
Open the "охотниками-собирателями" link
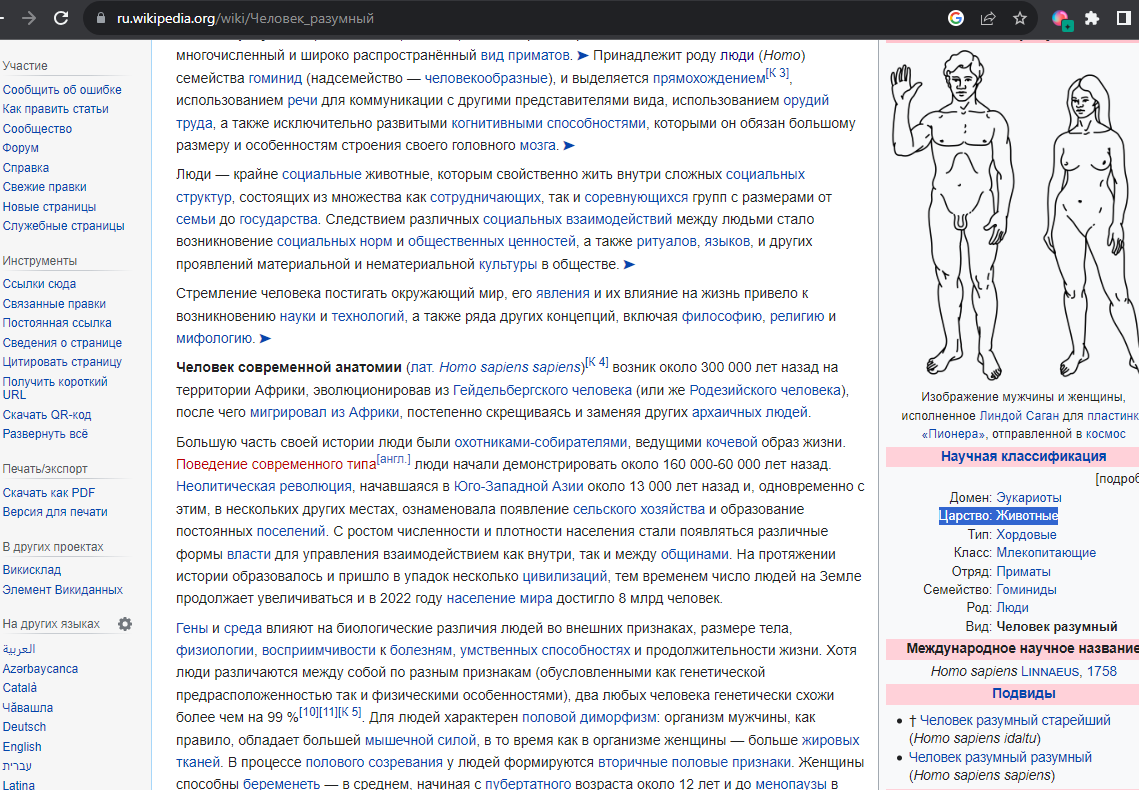[x=540, y=442]
